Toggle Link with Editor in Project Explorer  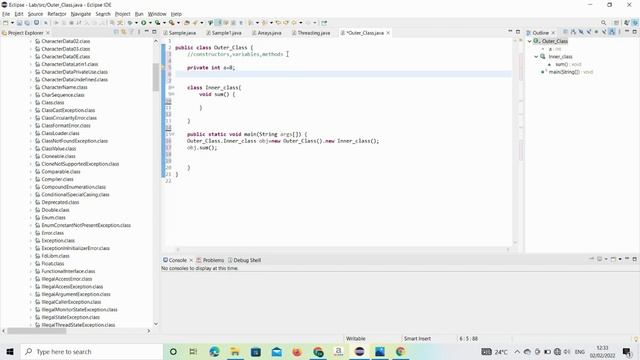point(124,31)
